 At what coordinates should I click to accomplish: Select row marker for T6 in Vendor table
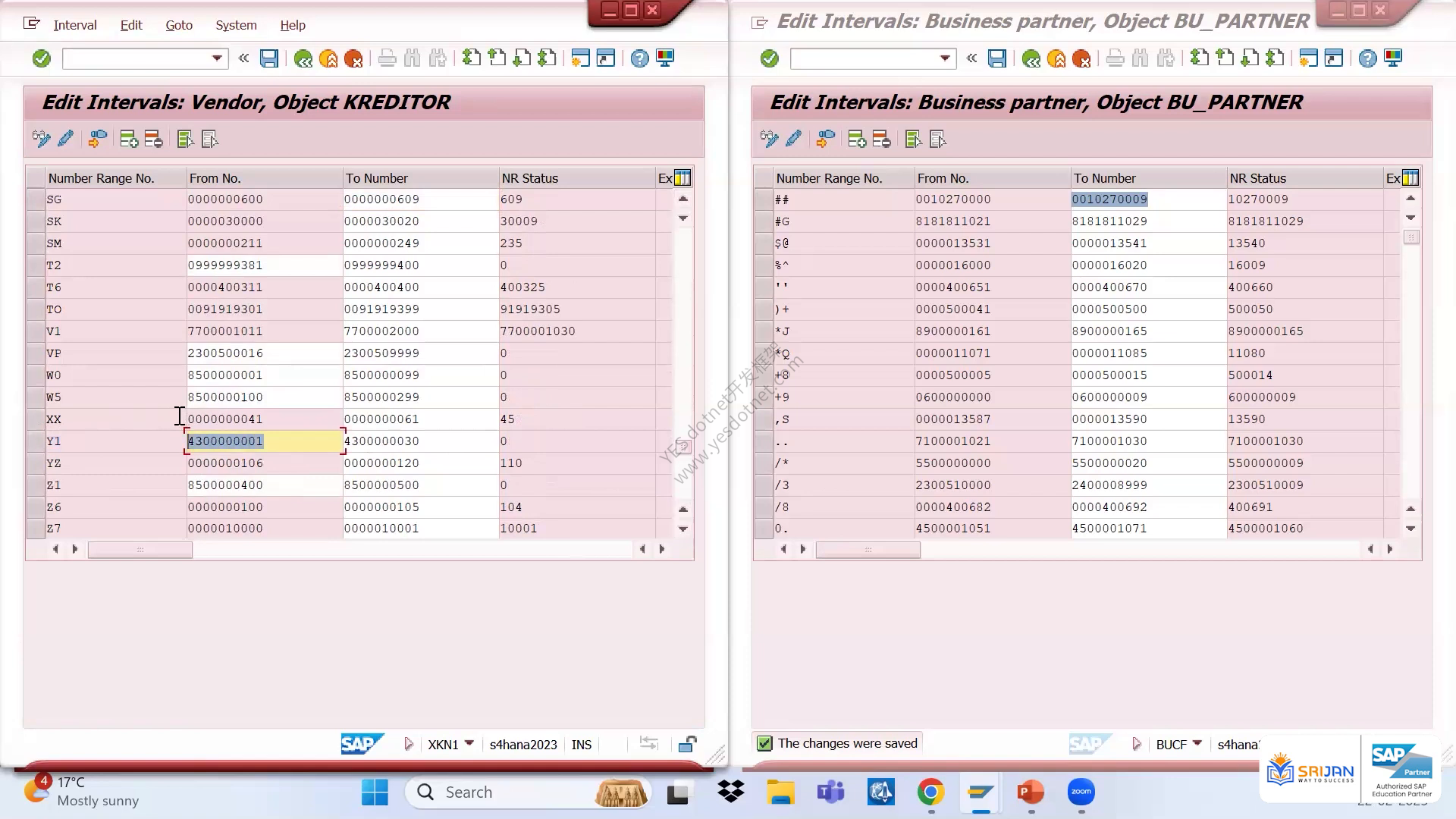[x=35, y=287]
